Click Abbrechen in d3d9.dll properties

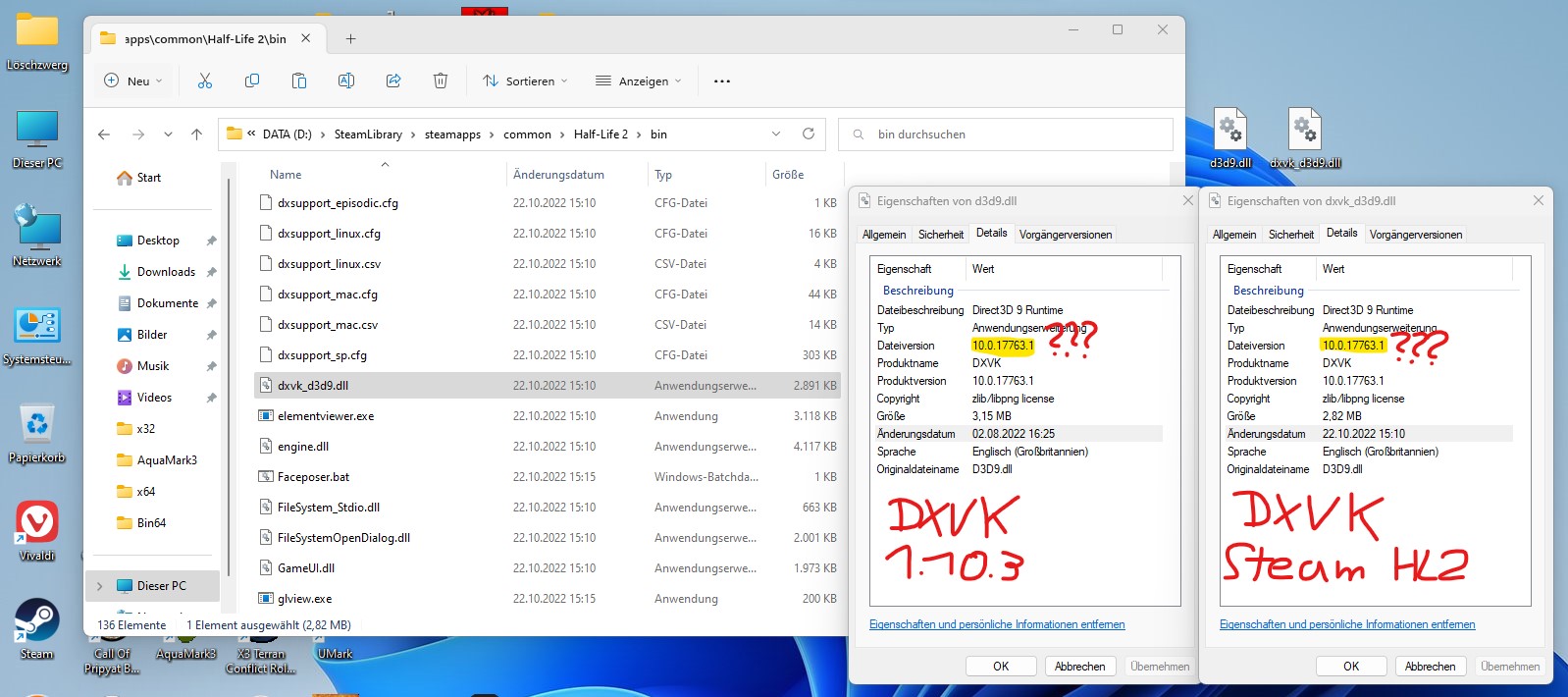[x=1079, y=667]
